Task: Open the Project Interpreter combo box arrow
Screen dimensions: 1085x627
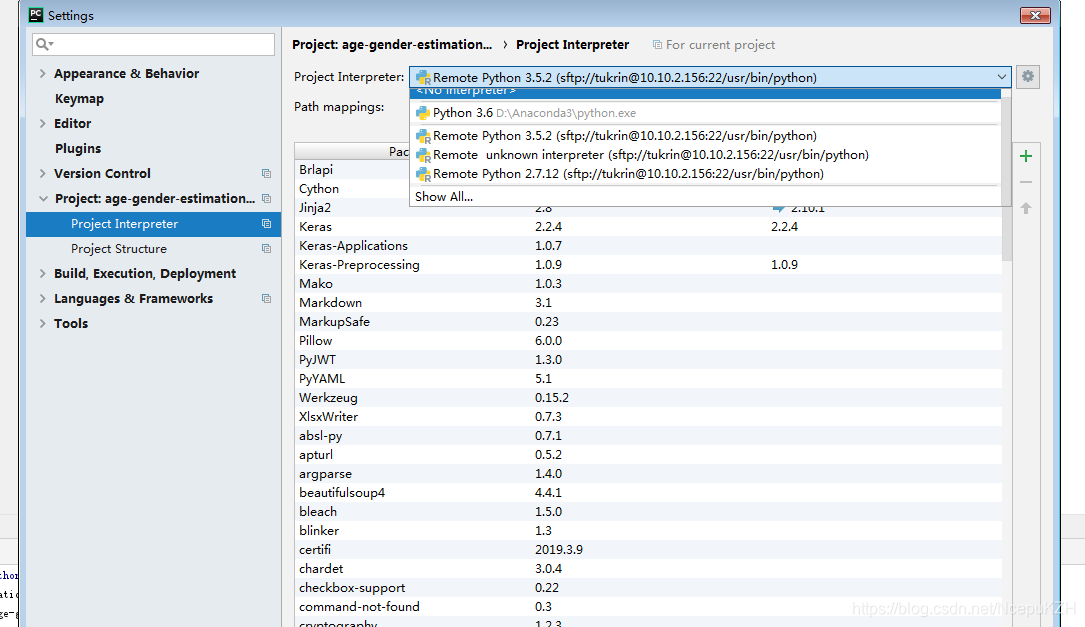Action: click(1001, 77)
